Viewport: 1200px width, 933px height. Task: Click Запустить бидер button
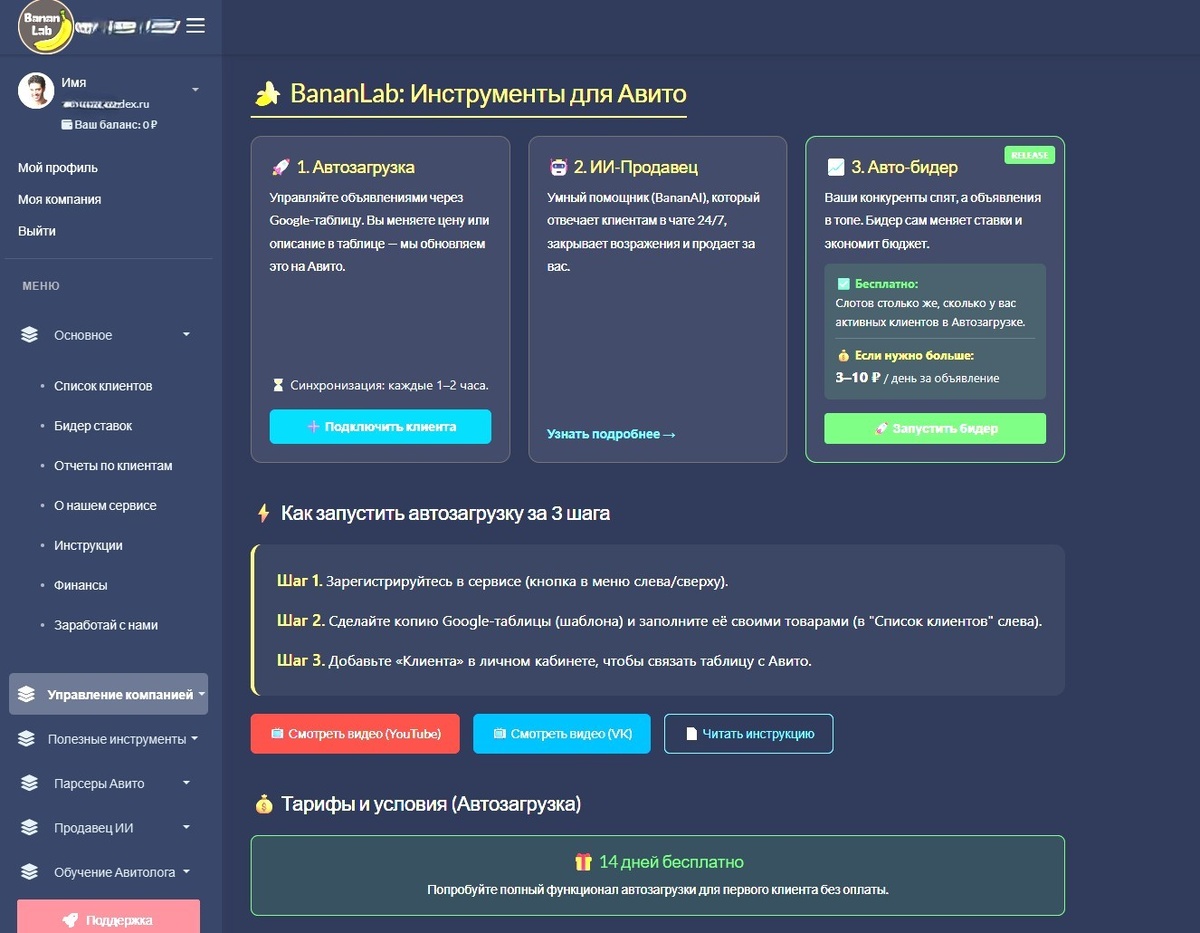pyautogui.click(x=935, y=428)
